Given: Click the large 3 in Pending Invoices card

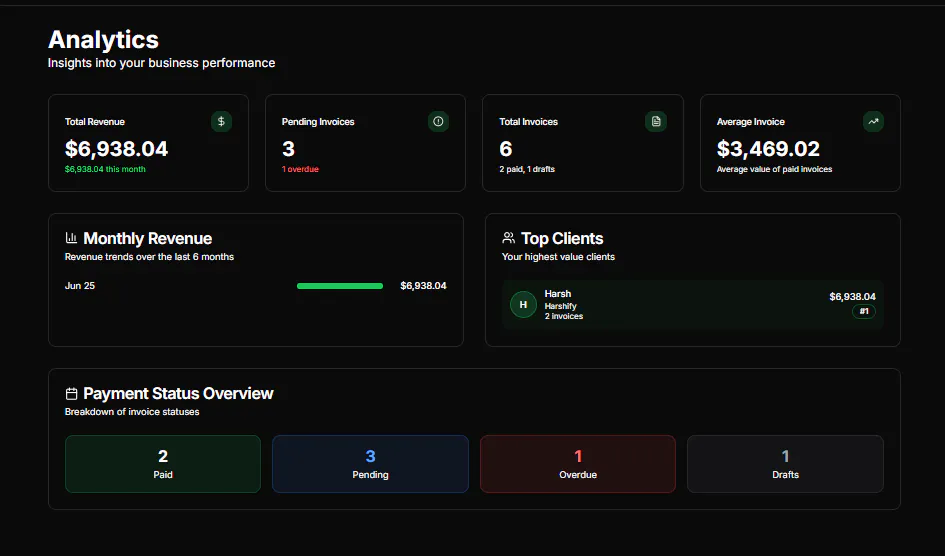Looking at the screenshot, I should (x=289, y=149).
